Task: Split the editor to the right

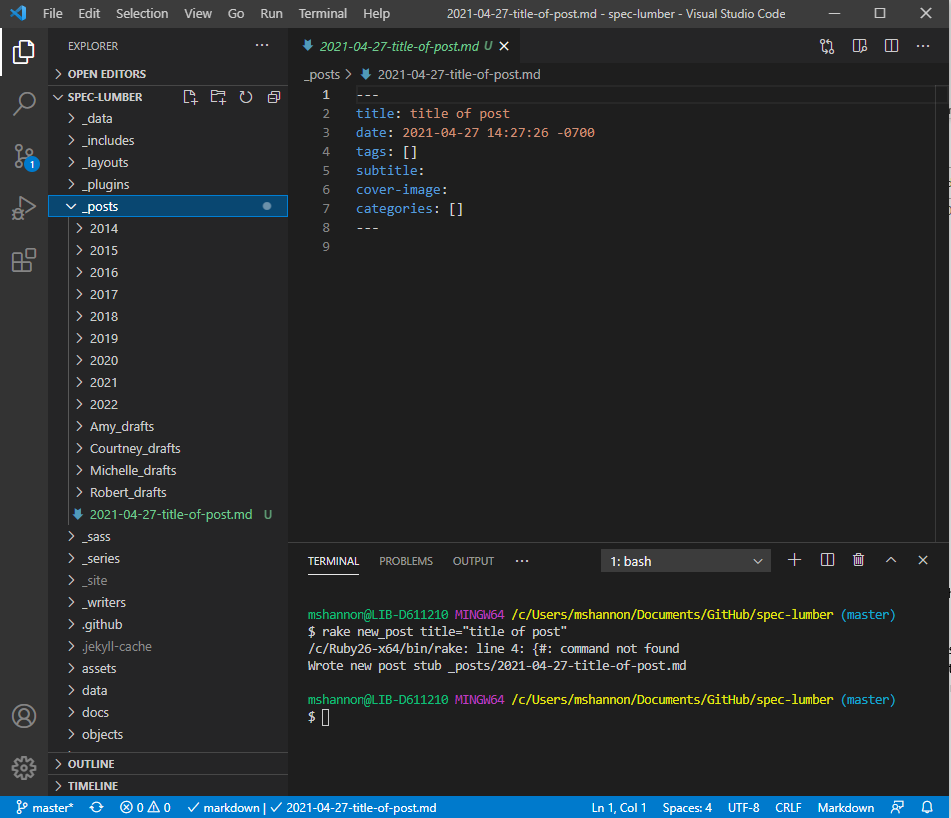Action: [891, 46]
